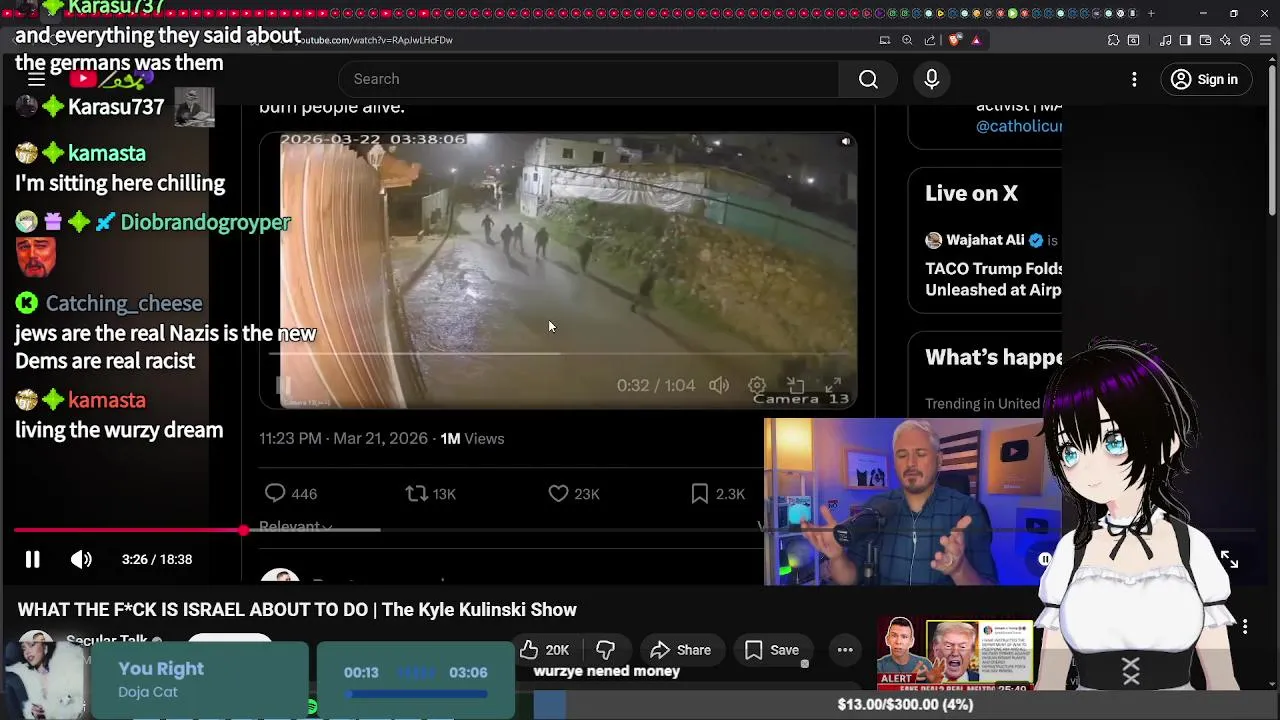Click the 11:23 PM Mar 21, 2026 timestamp
Screen dimensions: 1280x720
coord(343,438)
